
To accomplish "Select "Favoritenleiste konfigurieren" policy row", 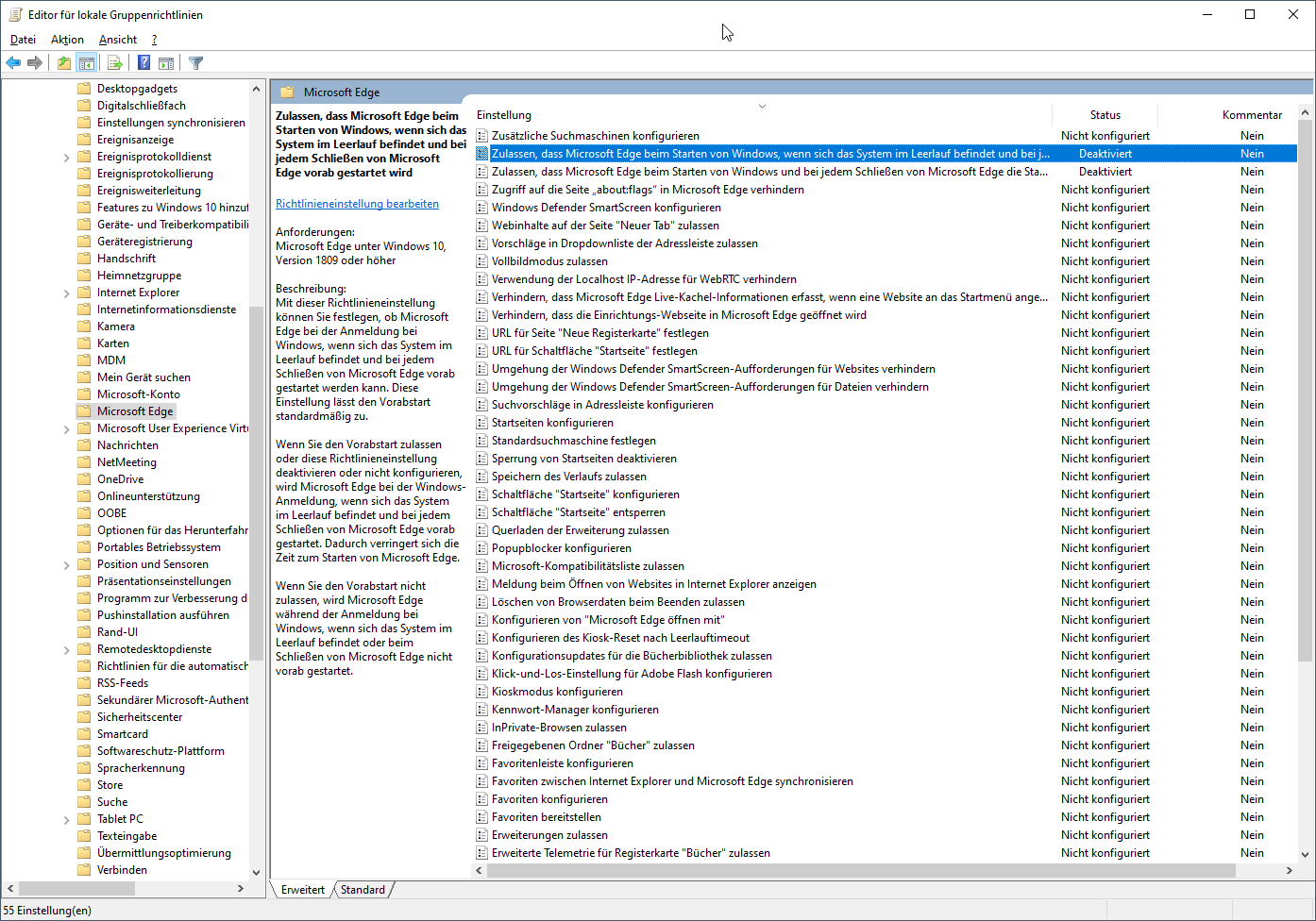I will pos(886,763).
